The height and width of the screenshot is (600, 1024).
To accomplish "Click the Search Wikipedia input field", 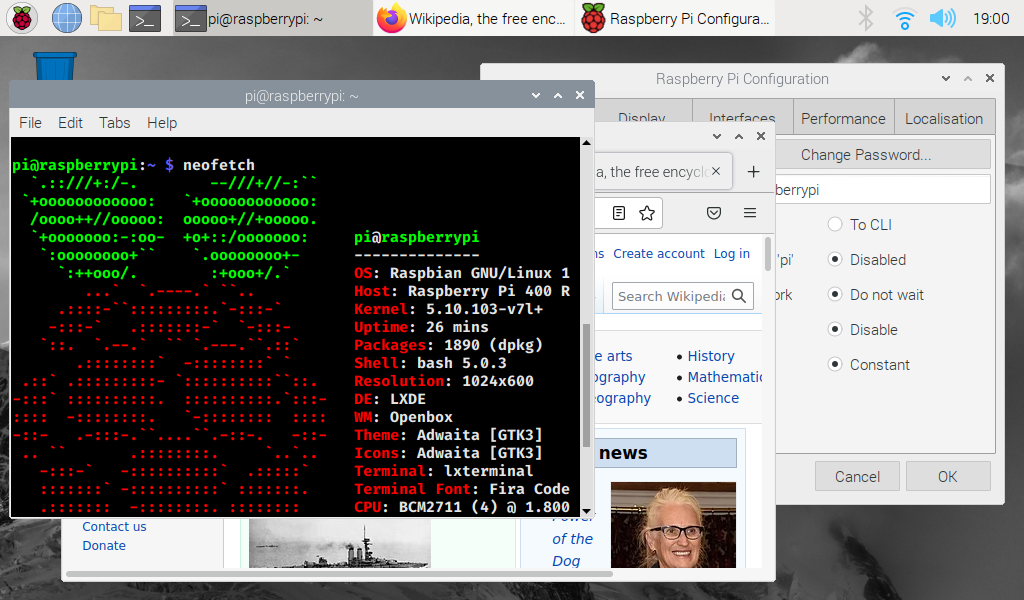I will coord(670,296).
